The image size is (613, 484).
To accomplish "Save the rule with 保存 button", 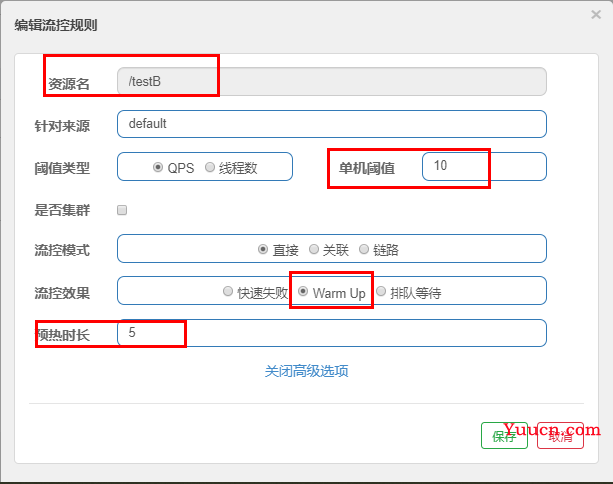I will (504, 436).
